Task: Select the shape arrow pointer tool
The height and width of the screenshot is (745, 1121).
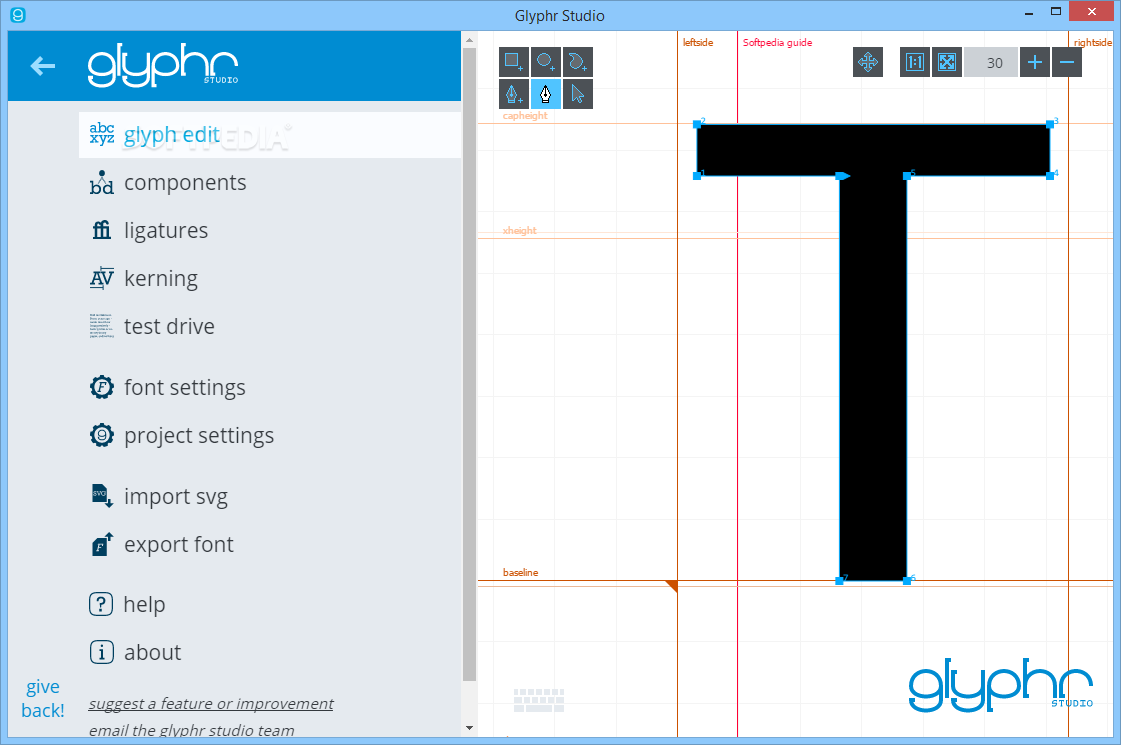Action: click(x=578, y=94)
